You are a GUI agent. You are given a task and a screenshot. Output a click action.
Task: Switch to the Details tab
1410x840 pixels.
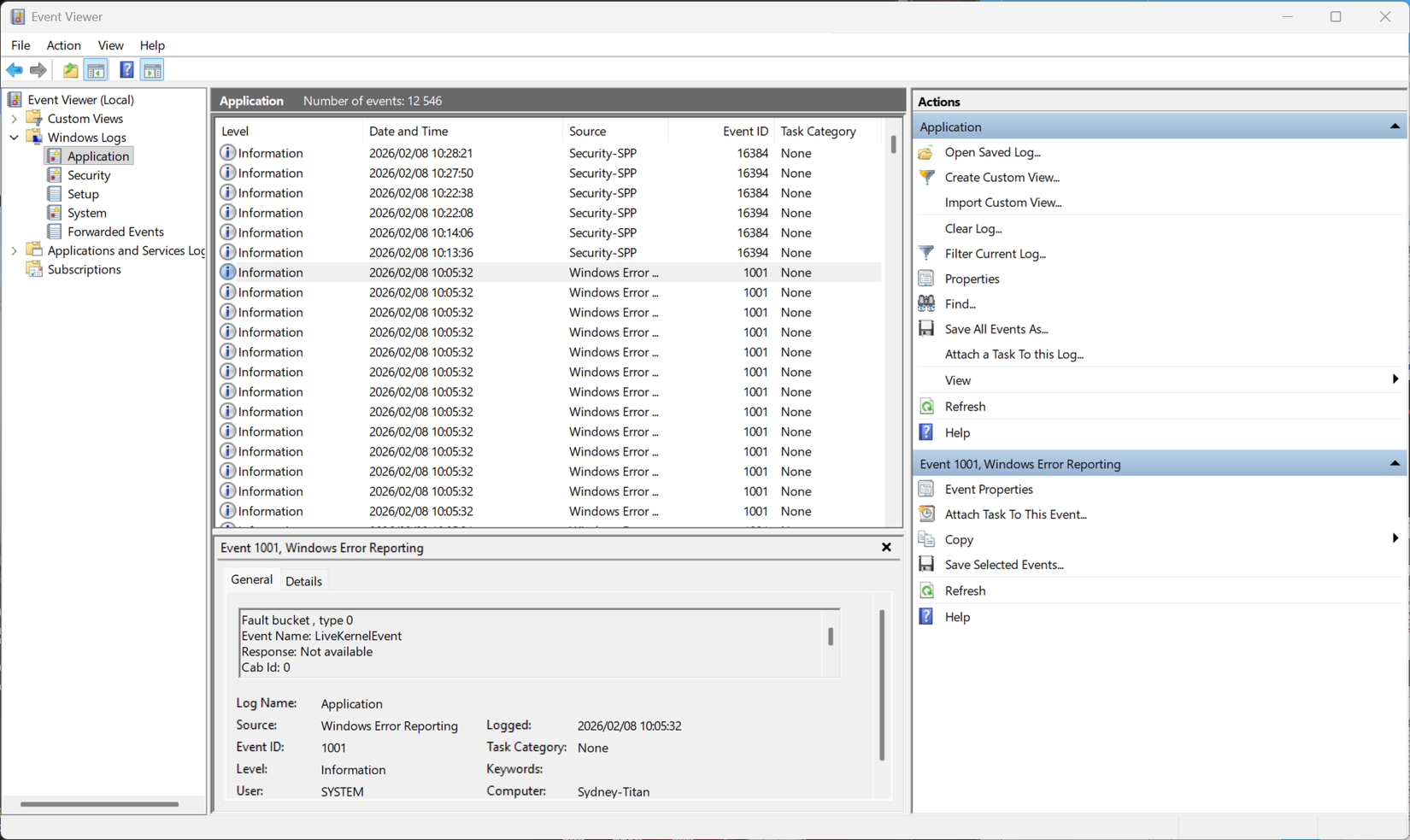click(304, 580)
